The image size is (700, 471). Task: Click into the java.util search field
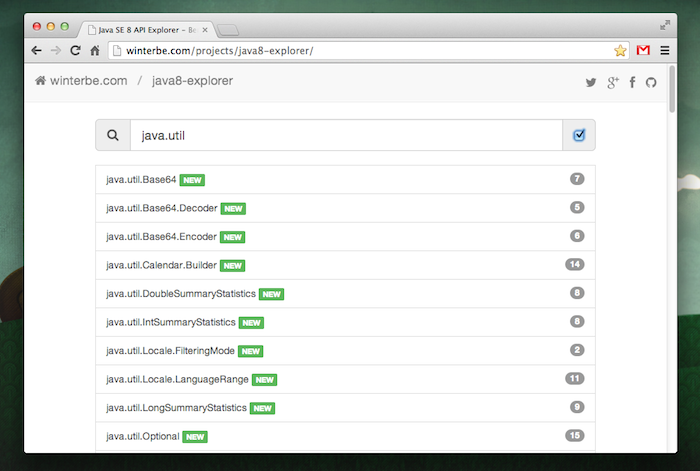pyautogui.click(x=346, y=135)
